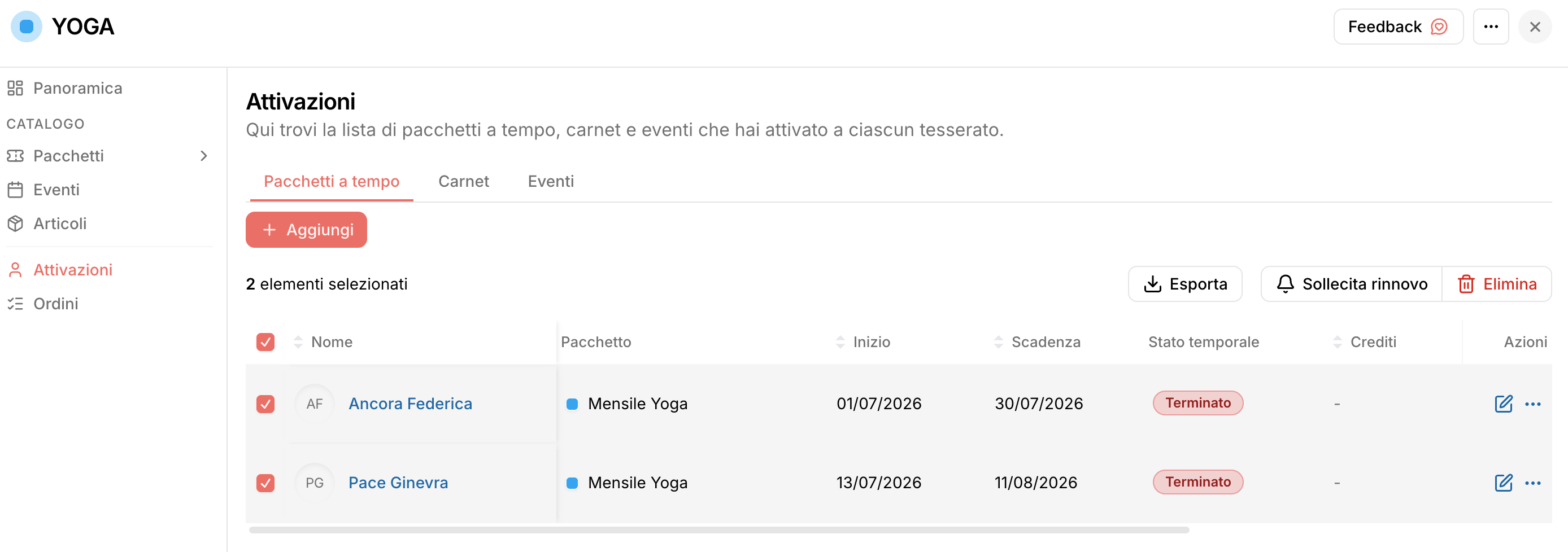Click the Articoli box icon in sidebar
Viewport: 1568px width, 552px height.
click(15, 224)
